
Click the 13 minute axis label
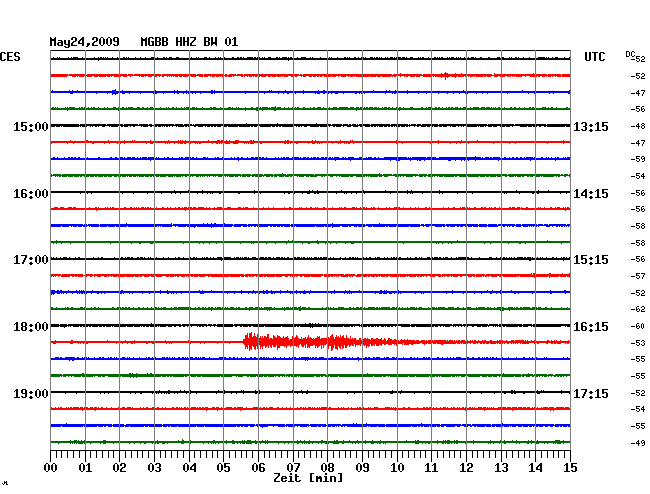click(x=501, y=467)
